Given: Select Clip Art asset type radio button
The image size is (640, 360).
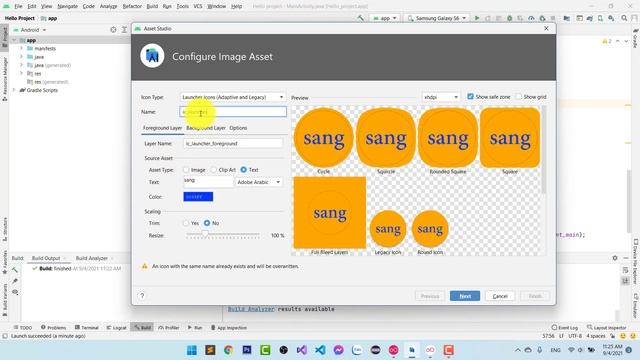Looking at the screenshot, I should (x=213, y=170).
